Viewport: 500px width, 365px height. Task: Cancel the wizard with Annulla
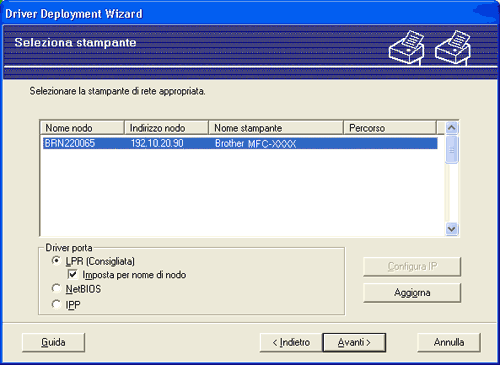[x=449, y=342]
